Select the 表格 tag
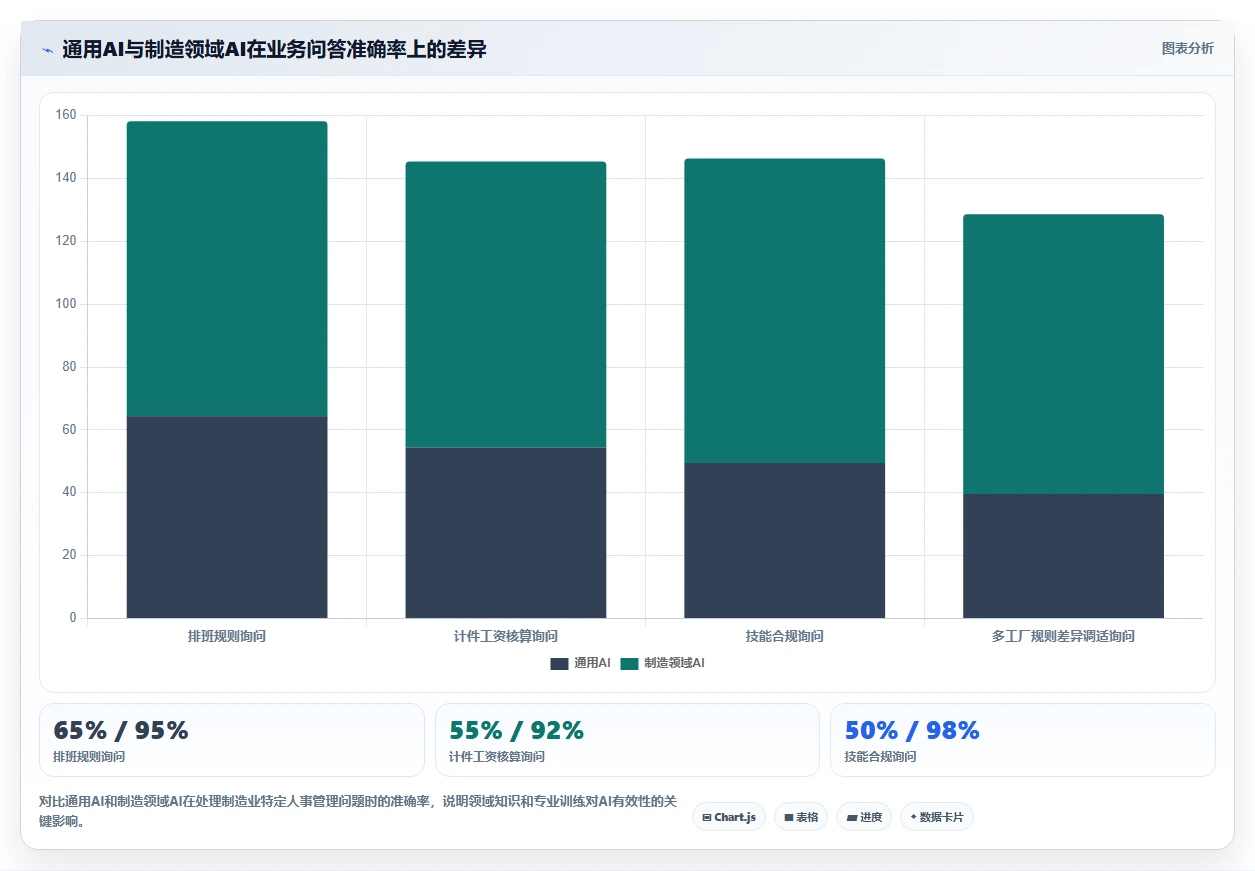Image resolution: width=1255 pixels, height=871 pixels. (x=801, y=817)
